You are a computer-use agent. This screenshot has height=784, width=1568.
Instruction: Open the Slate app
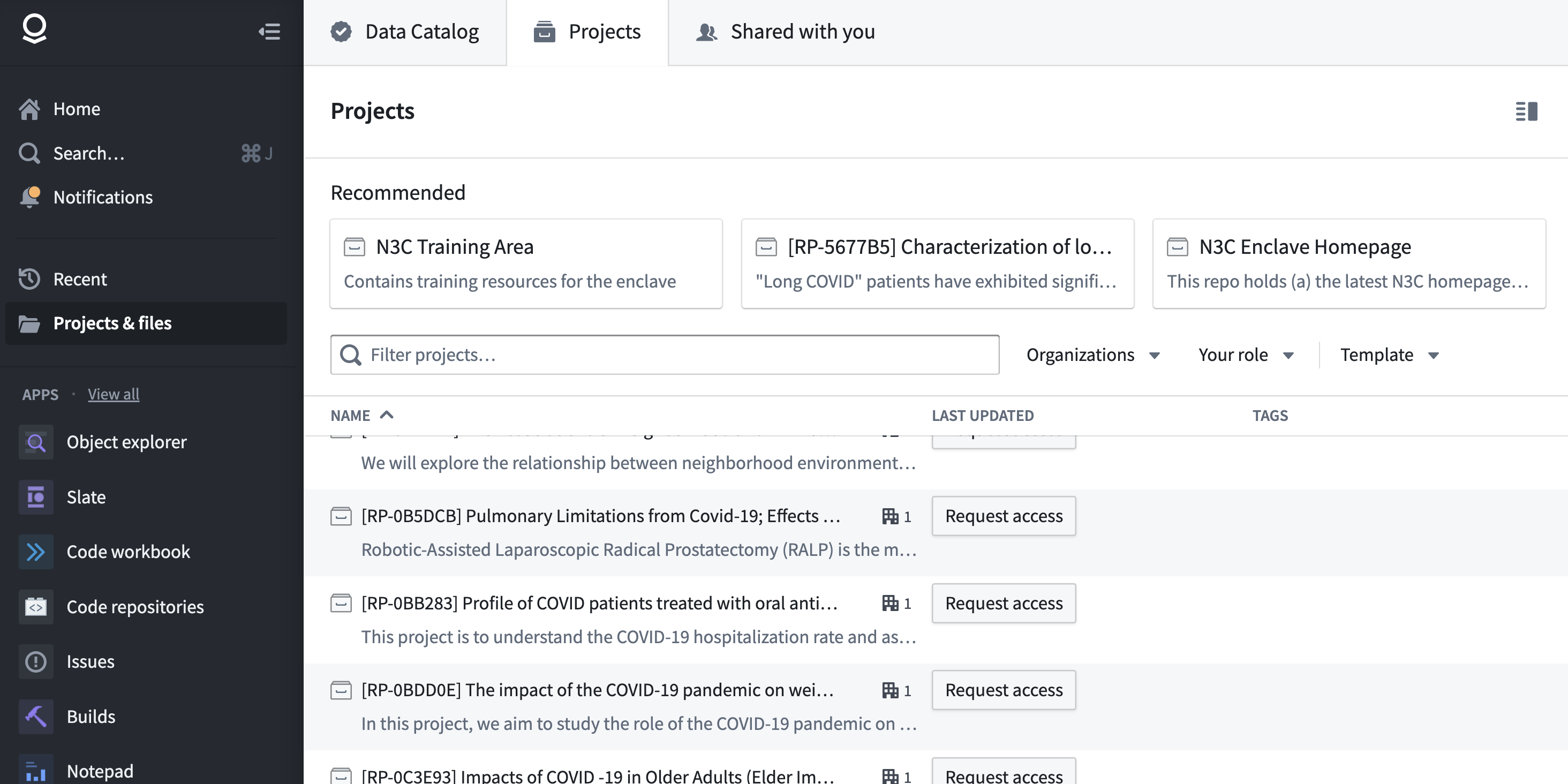[85, 497]
